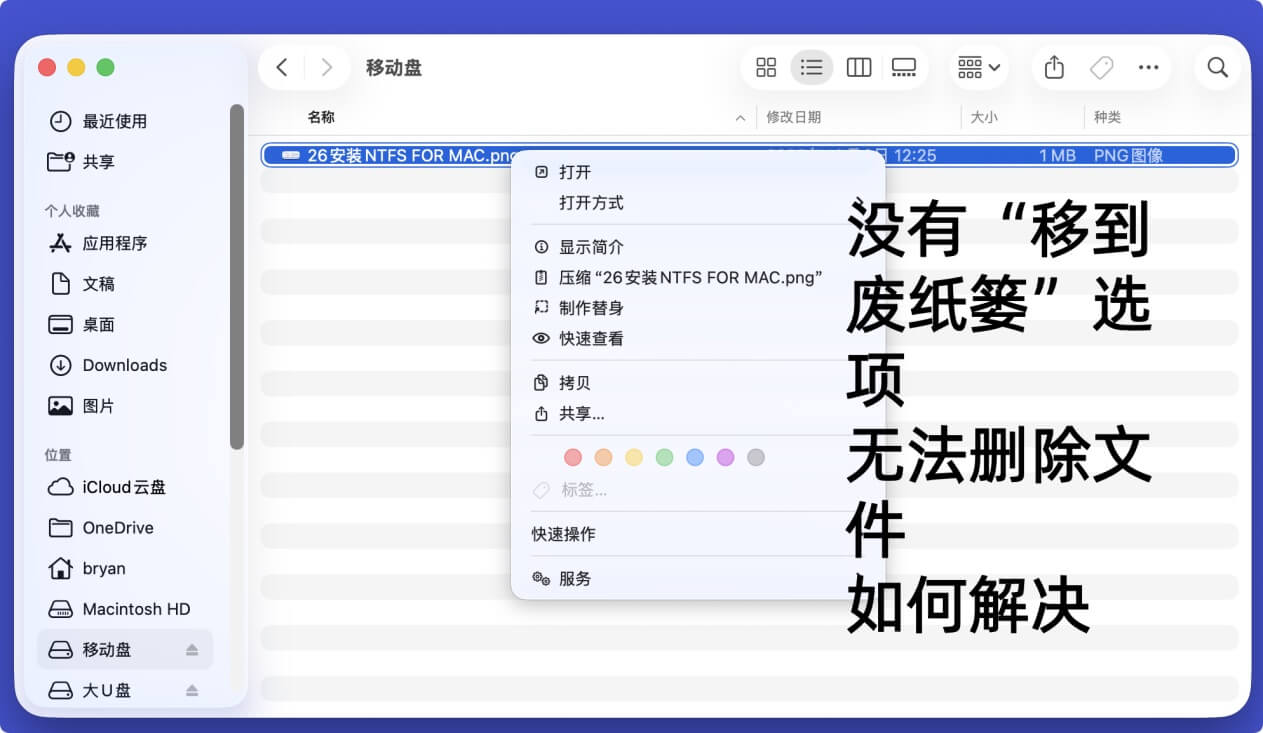Switch to column view in the toolbar
Viewport: 1263px width, 733px height.
pos(858,67)
